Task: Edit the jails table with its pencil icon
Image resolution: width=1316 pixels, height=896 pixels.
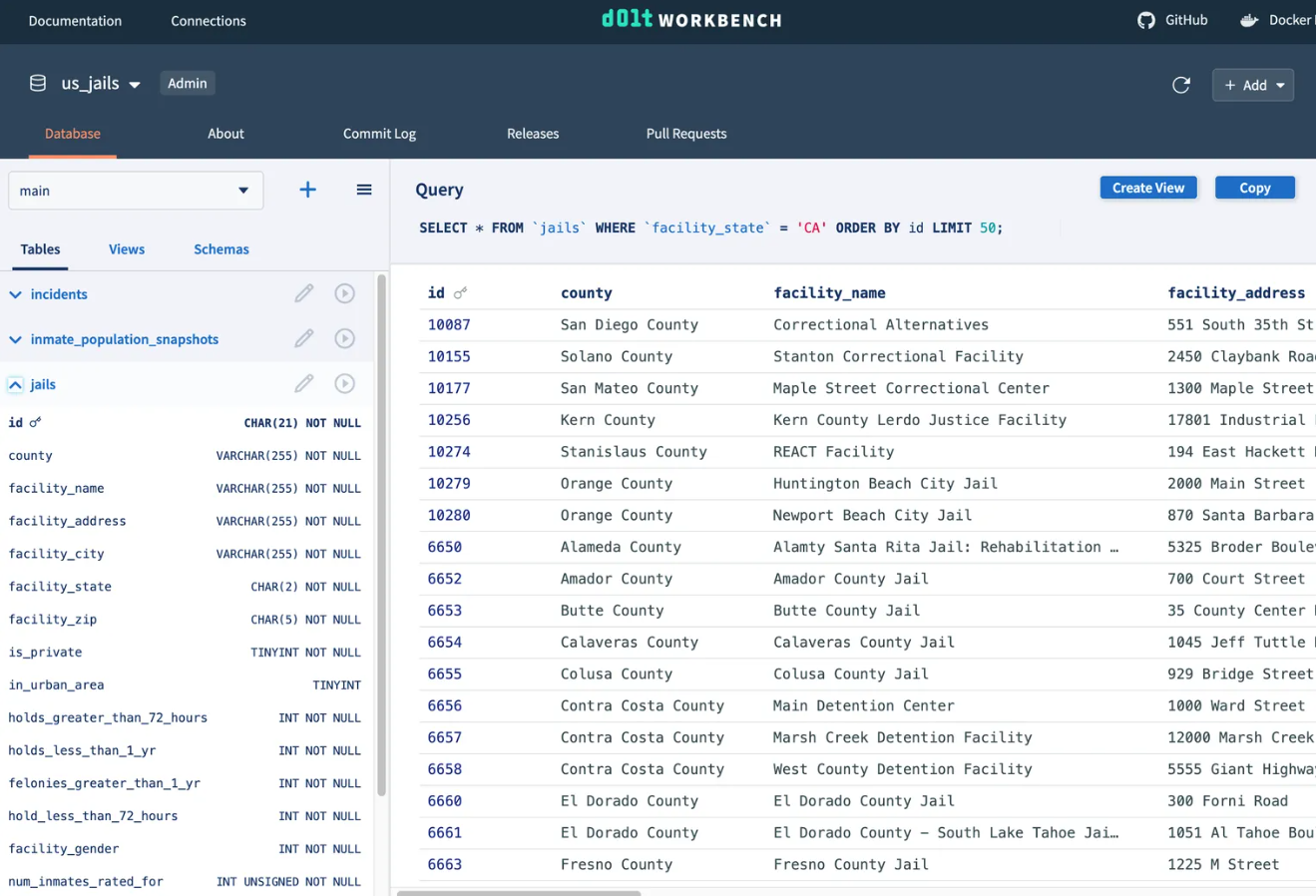Action: 304,383
